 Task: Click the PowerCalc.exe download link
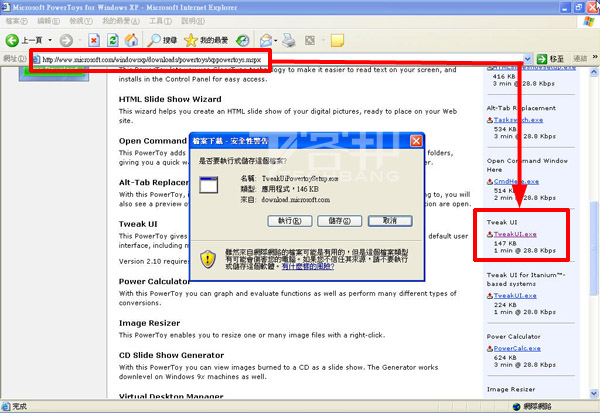tap(517, 348)
